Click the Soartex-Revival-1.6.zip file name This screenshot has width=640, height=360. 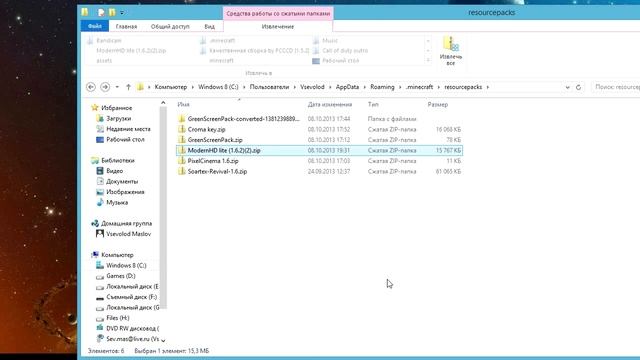click(217, 171)
